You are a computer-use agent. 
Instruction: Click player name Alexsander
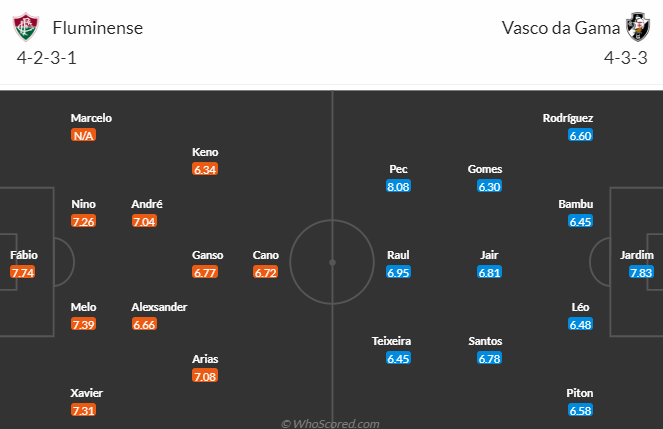click(159, 307)
